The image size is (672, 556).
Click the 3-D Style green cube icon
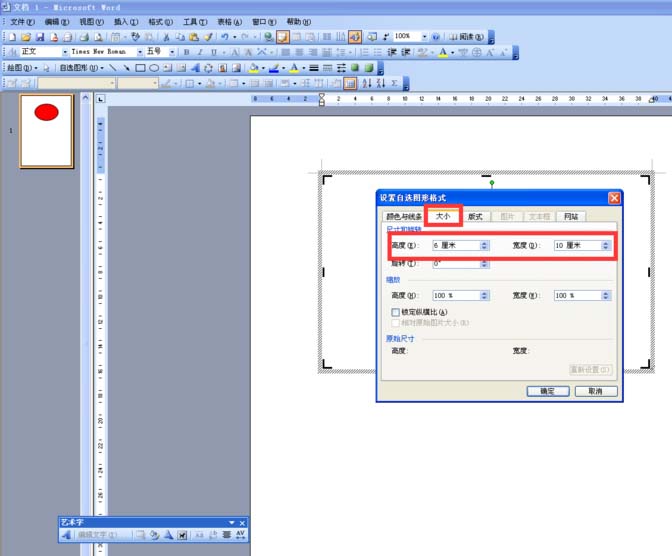coord(369,68)
